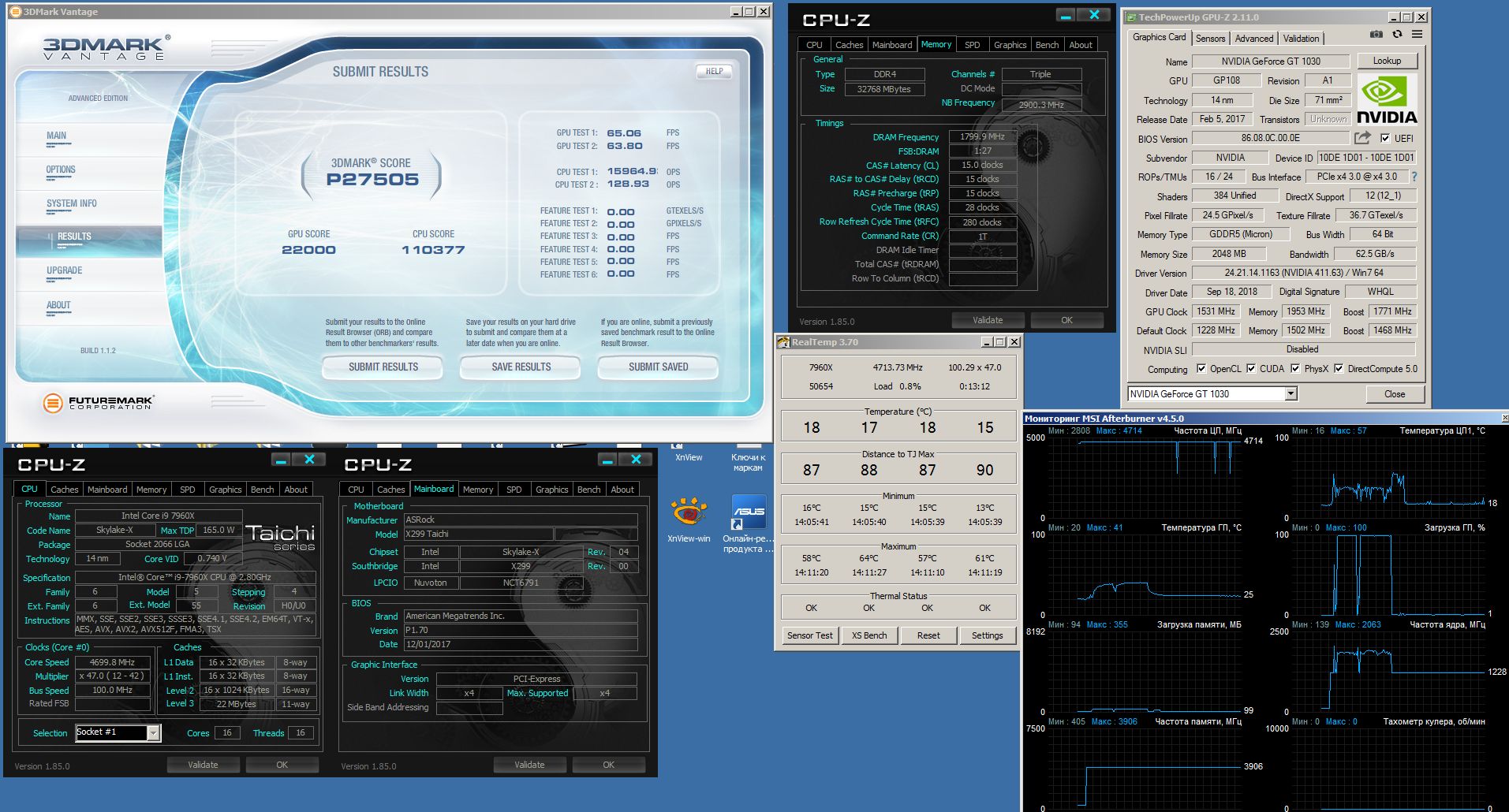Click the BIOS Version field P1.70
The image size is (1509, 812).
point(521,630)
